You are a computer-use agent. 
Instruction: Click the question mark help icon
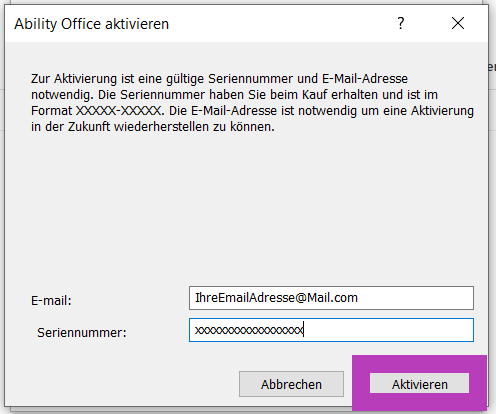[401, 23]
